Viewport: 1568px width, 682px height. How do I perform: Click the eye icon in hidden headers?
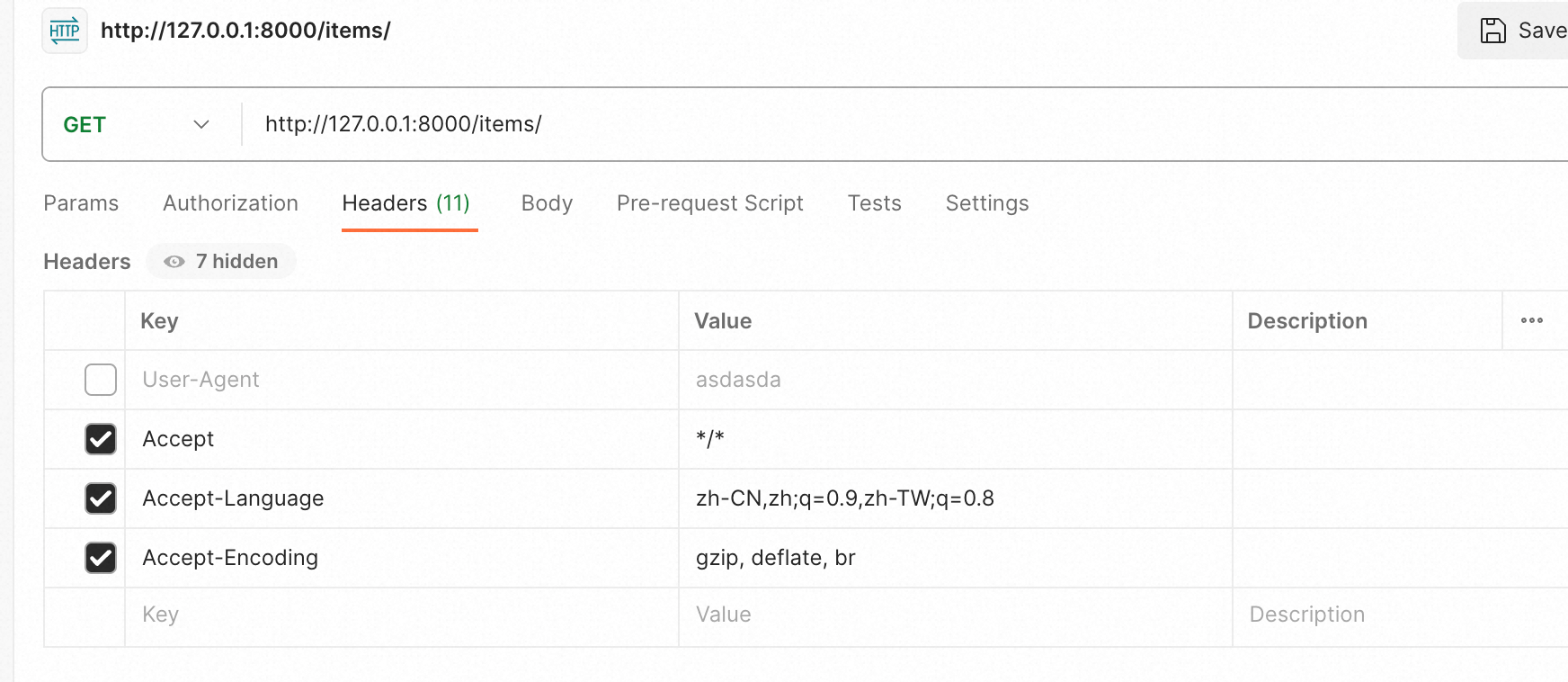[x=174, y=262]
